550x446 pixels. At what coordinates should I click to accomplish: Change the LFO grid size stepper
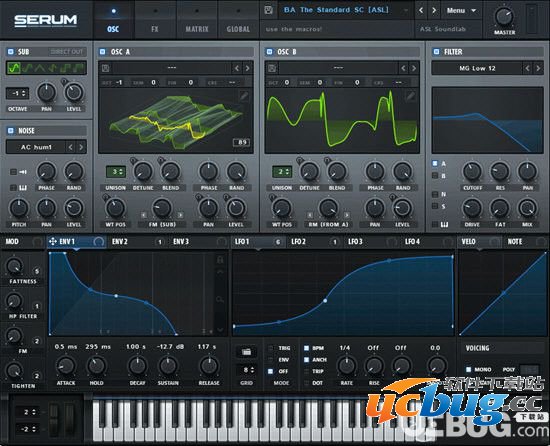click(247, 370)
